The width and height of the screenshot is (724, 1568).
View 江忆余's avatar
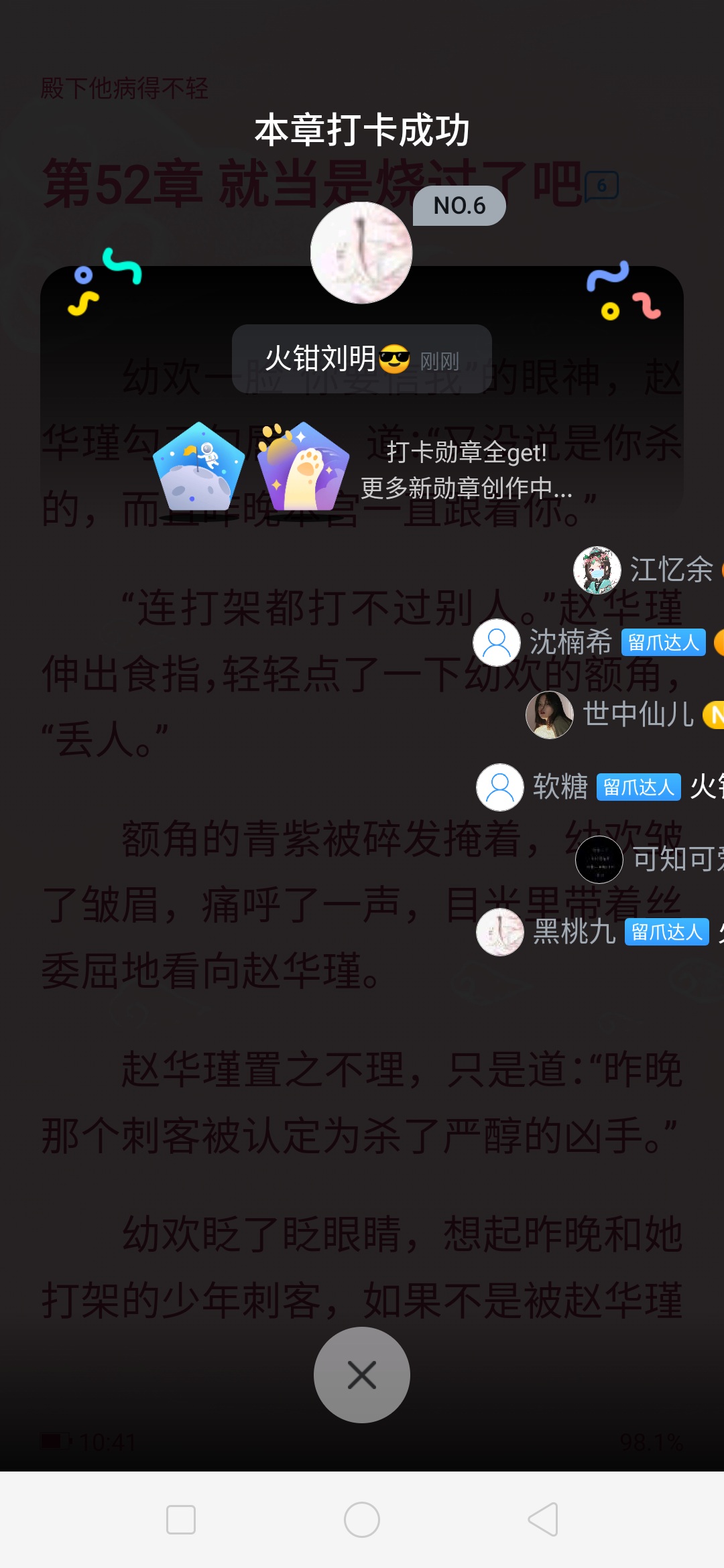(x=597, y=570)
